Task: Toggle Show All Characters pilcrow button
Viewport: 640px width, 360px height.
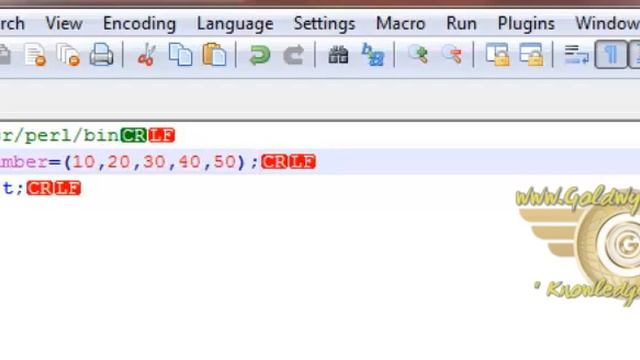Action: (x=611, y=54)
